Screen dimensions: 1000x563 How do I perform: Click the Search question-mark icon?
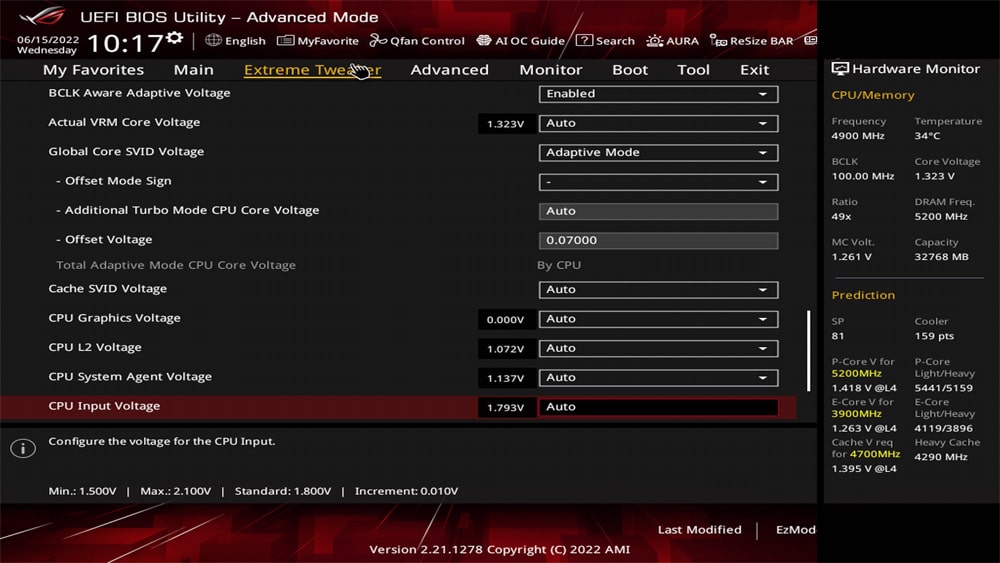point(584,41)
